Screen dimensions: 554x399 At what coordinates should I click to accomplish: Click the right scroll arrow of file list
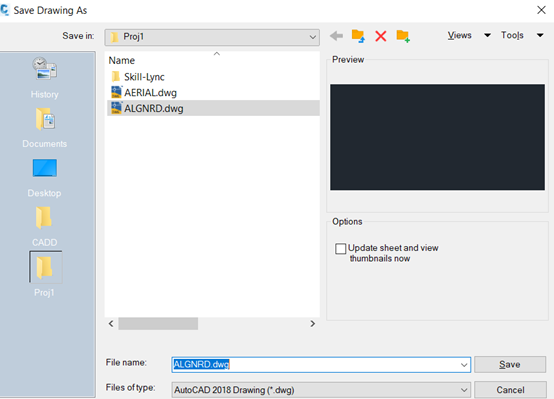click(312, 323)
